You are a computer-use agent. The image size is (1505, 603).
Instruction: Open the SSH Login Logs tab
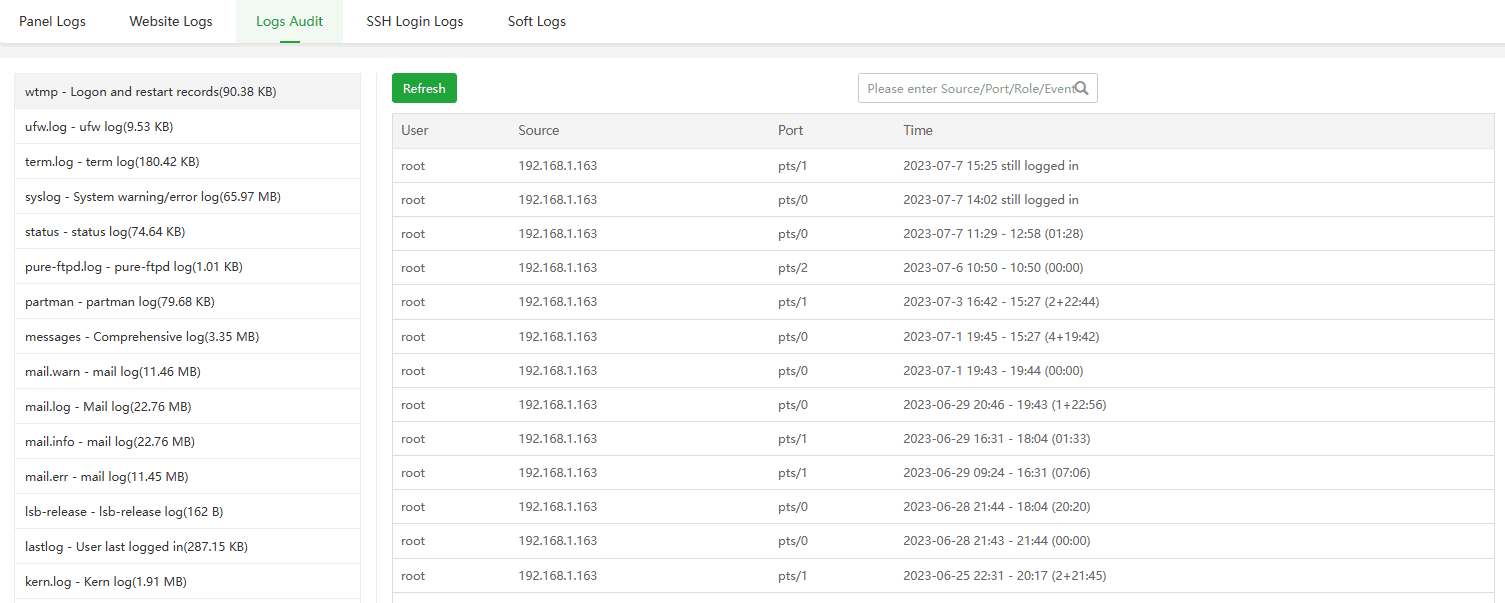pyautogui.click(x=414, y=21)
